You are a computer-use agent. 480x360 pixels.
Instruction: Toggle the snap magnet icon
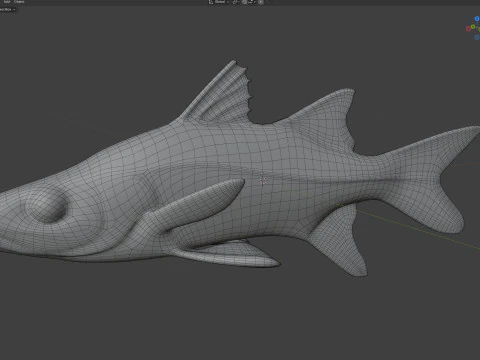245,2
